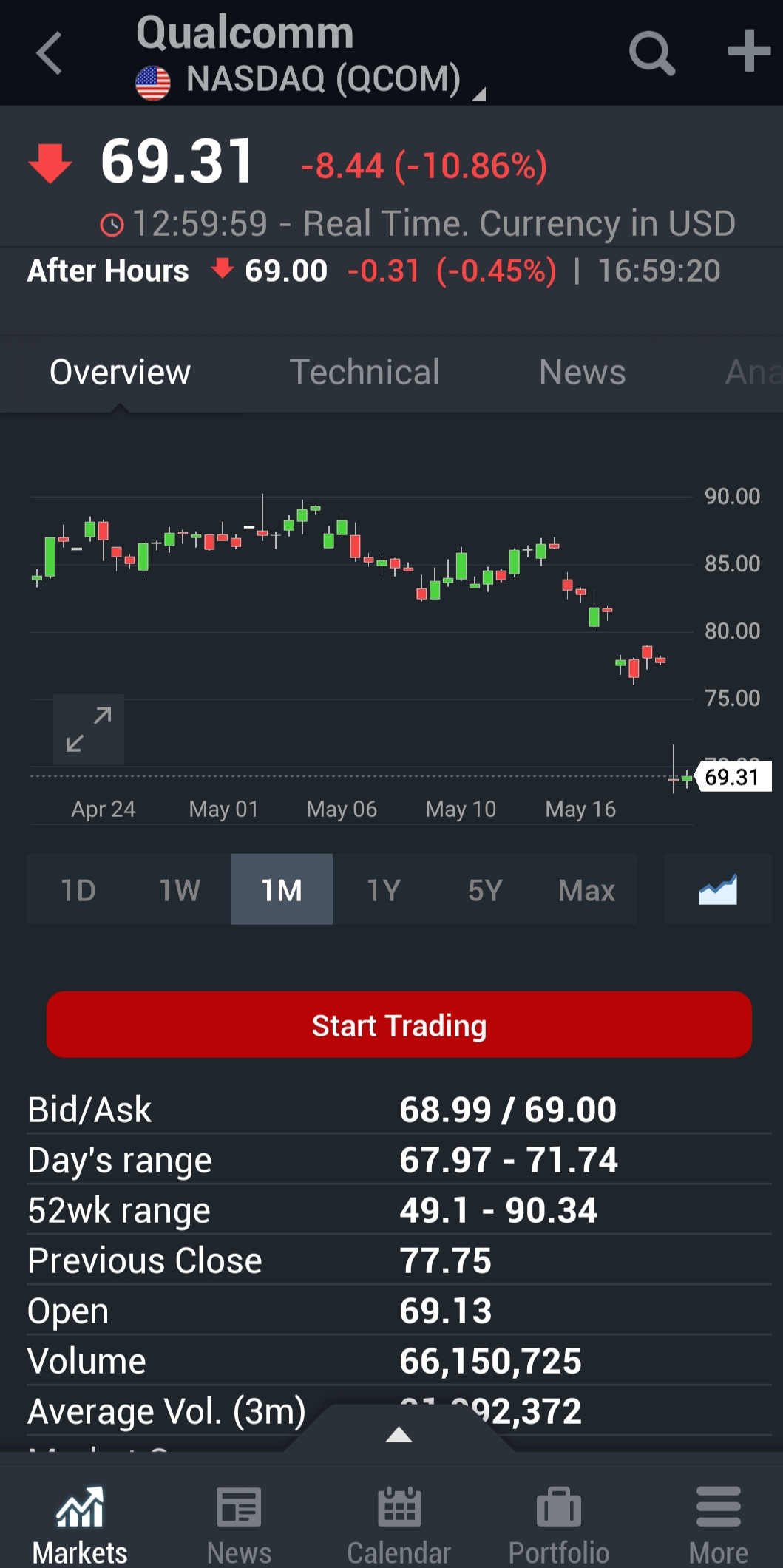
Task: Tap the change text -8.44 (-10.86%)
Action: click(x=424, y=166)
